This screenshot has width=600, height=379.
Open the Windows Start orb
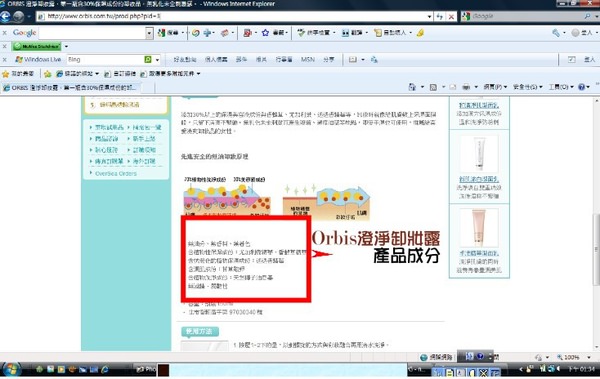point(11,369)
